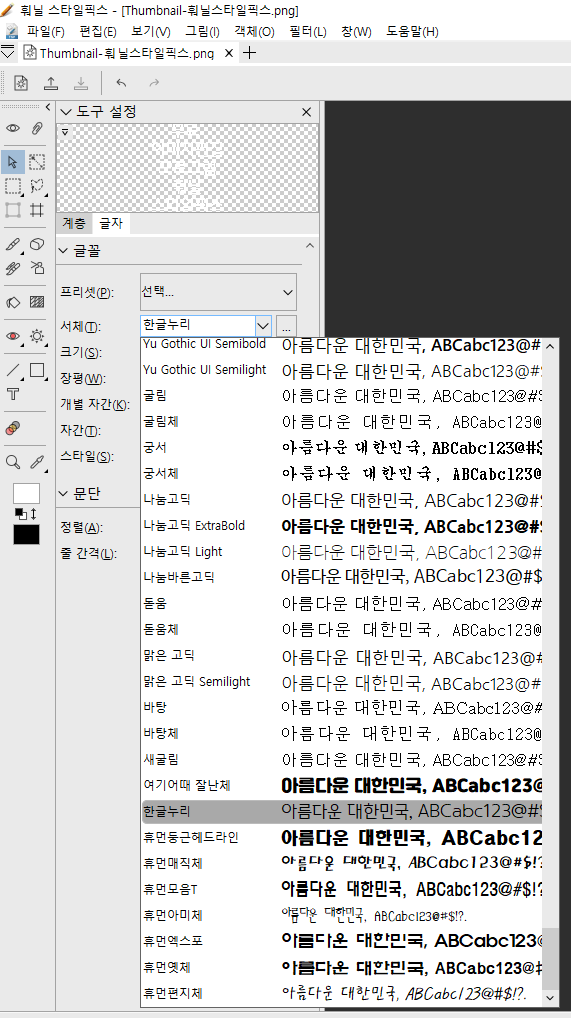
Task: Collapse the 도구 설정 panel chevron
Action: point(65,112)
